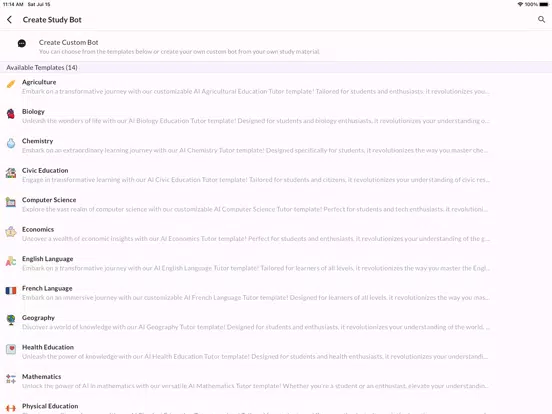Tap the 11:14 AM clock in status bar
Image resolution: width=552 pixels, height=414 pixels.
coord(13,4)
